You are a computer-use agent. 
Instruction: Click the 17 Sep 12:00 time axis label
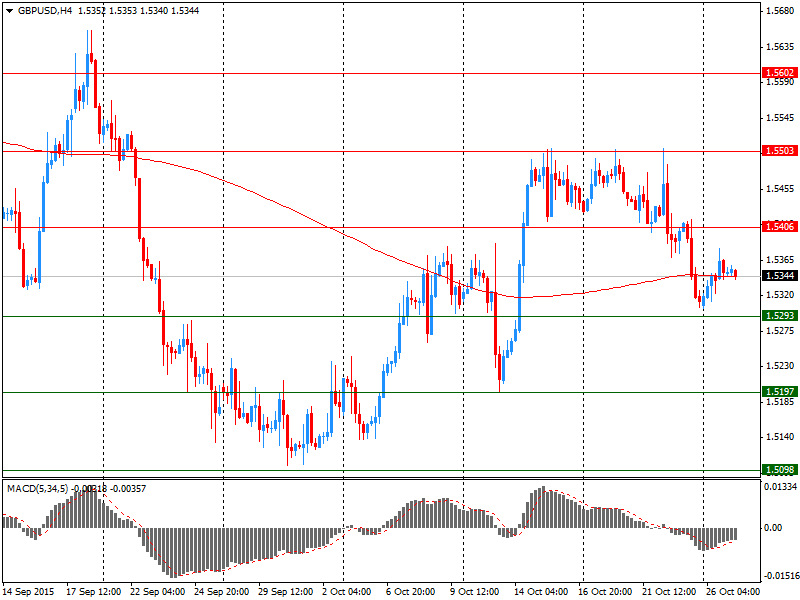(94, 592)
